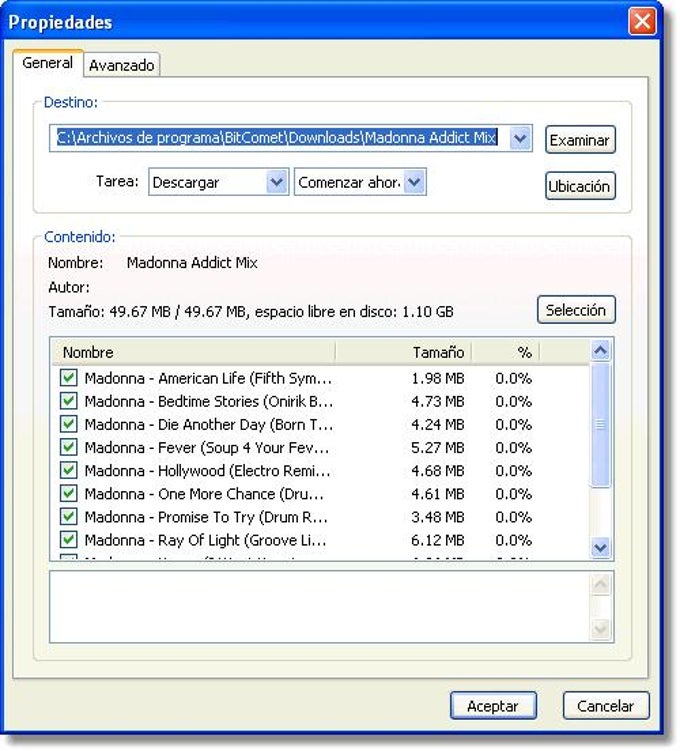Select row 'Madonna - American Life (Fifth Sym...'
680x751 pixels.
[x=320, y=378]
